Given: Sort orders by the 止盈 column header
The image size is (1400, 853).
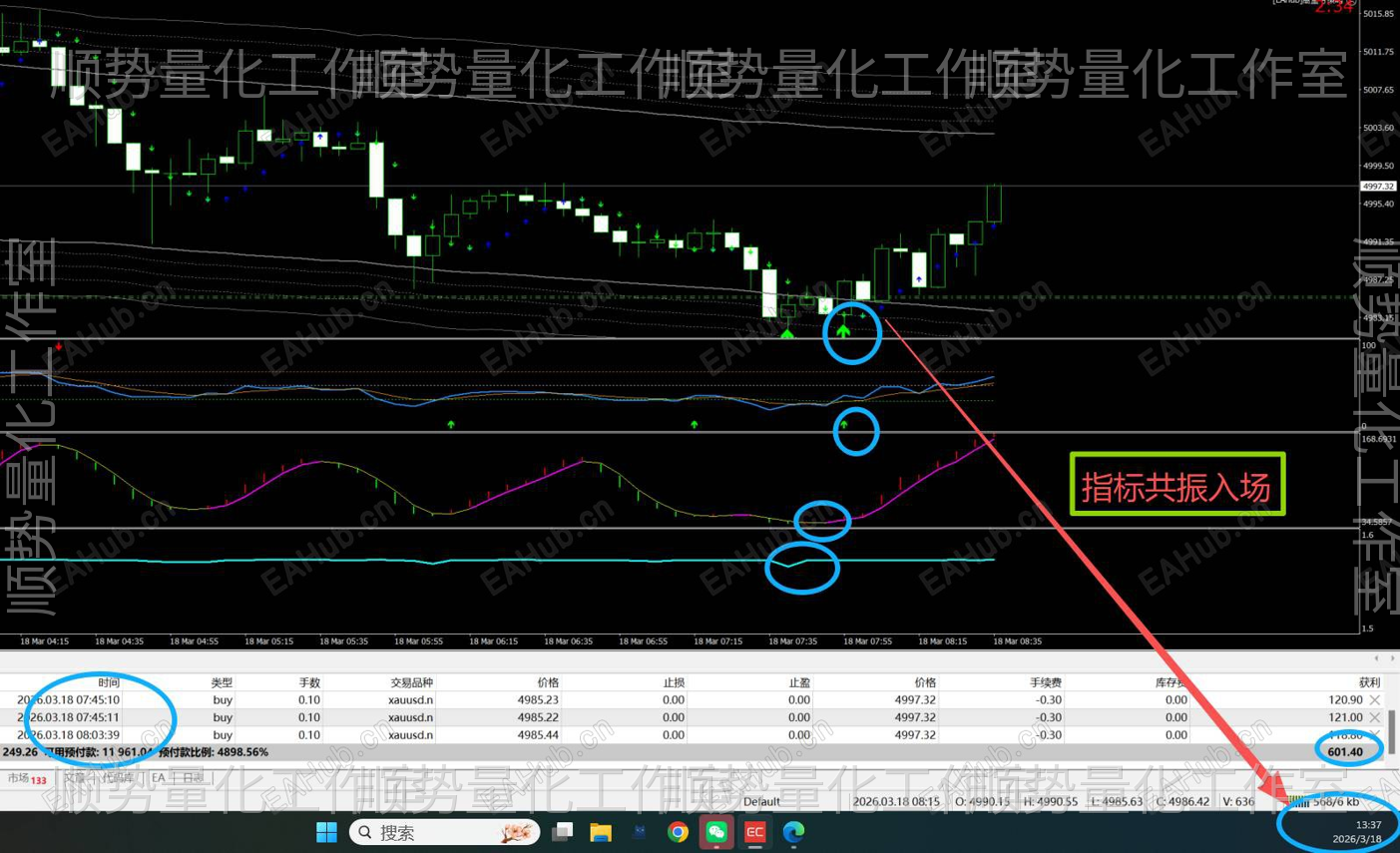Looking at the screenshot, I should [x=799, y=682].
